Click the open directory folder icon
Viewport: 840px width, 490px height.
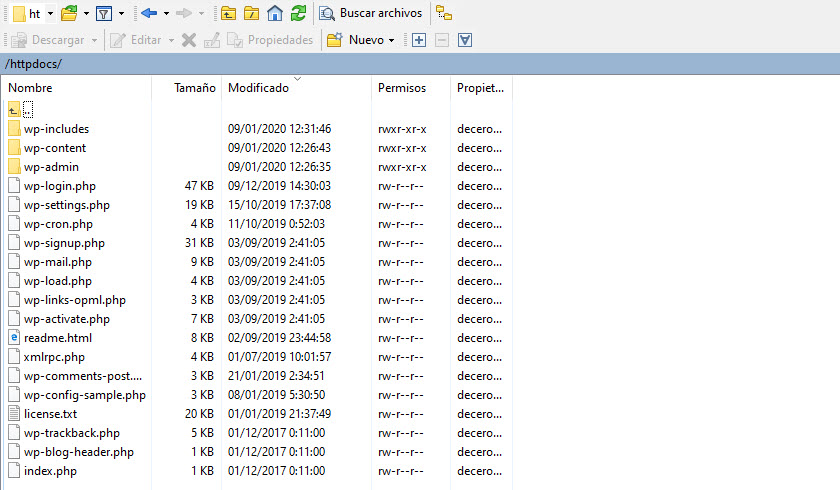[x=69, y=13]
